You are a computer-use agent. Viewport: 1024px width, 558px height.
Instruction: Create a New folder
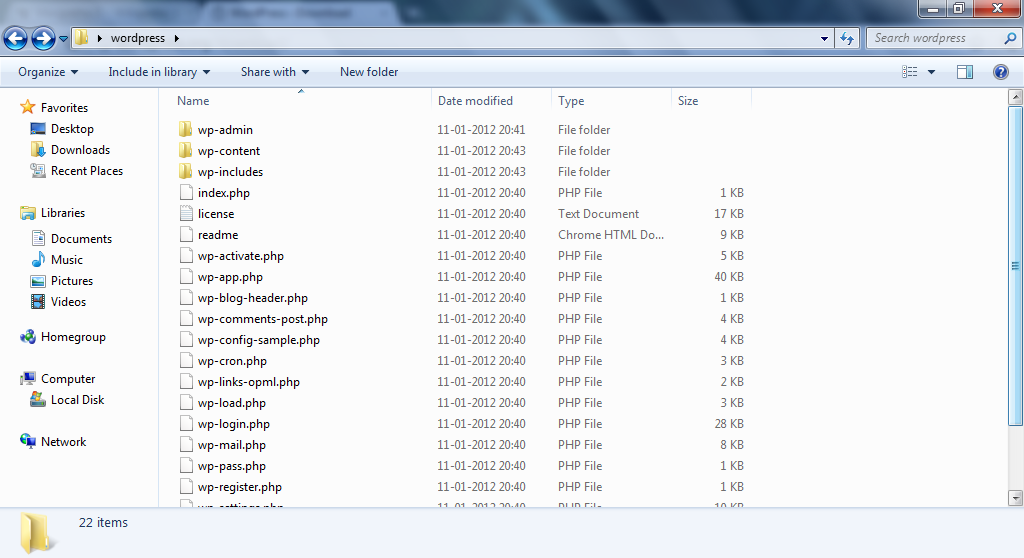[x=369, y=72]
